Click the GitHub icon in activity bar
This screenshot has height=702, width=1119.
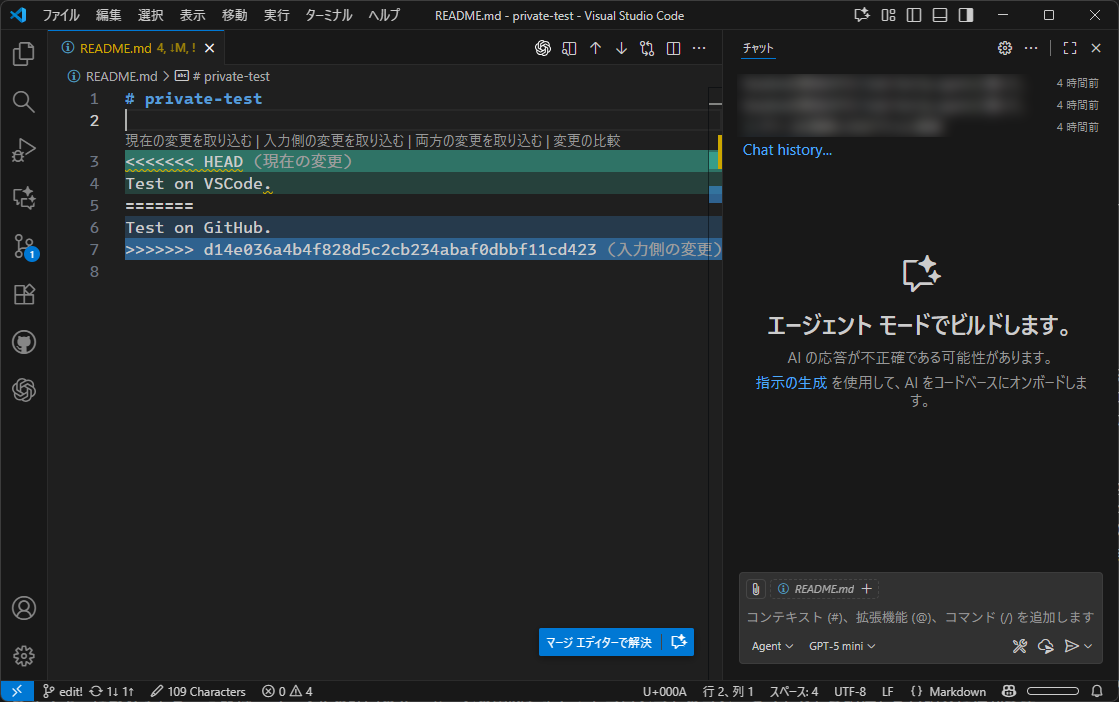point(24,343)
